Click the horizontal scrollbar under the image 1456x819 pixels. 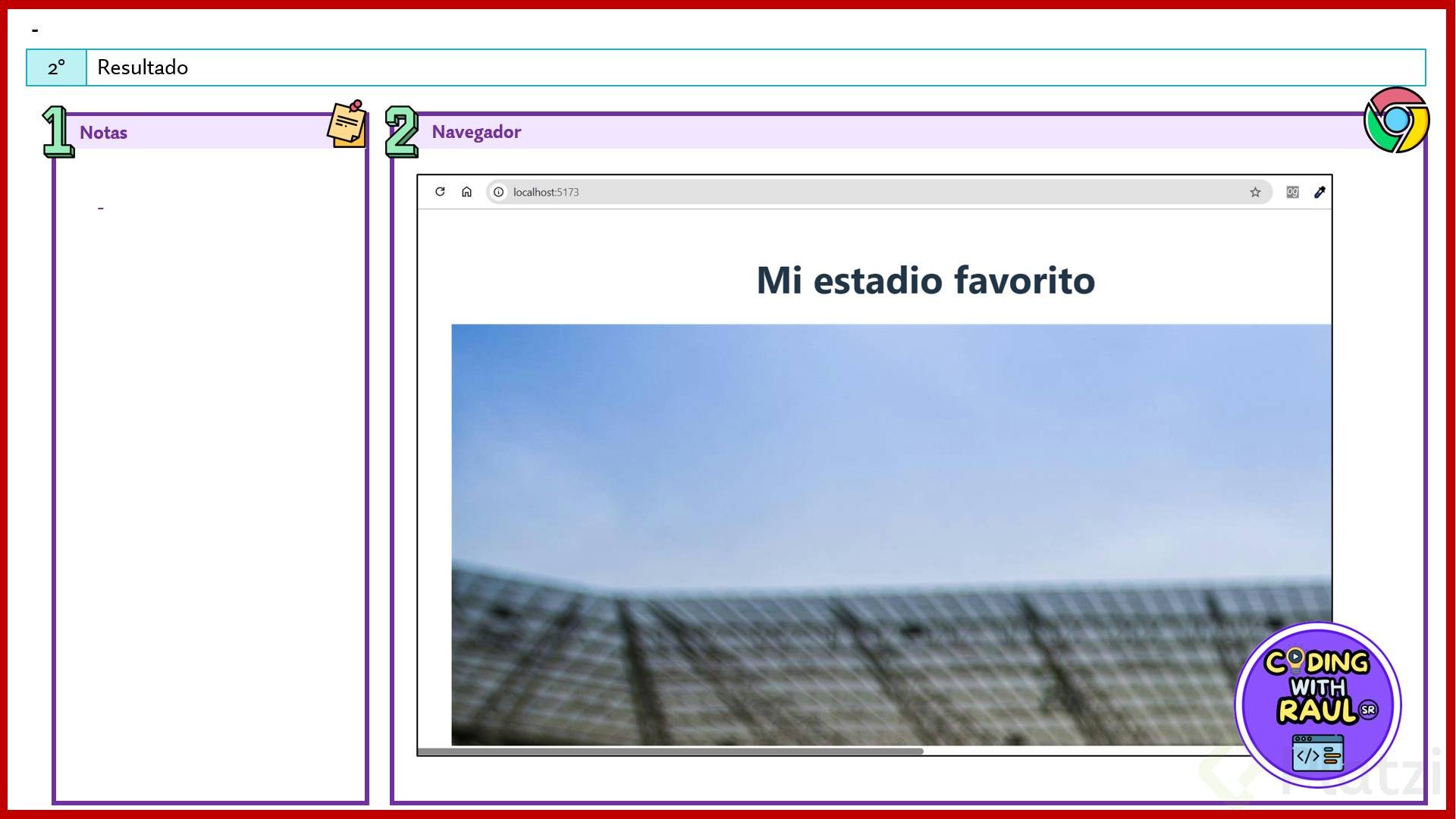pyautogui.click(x=670, y=752)
